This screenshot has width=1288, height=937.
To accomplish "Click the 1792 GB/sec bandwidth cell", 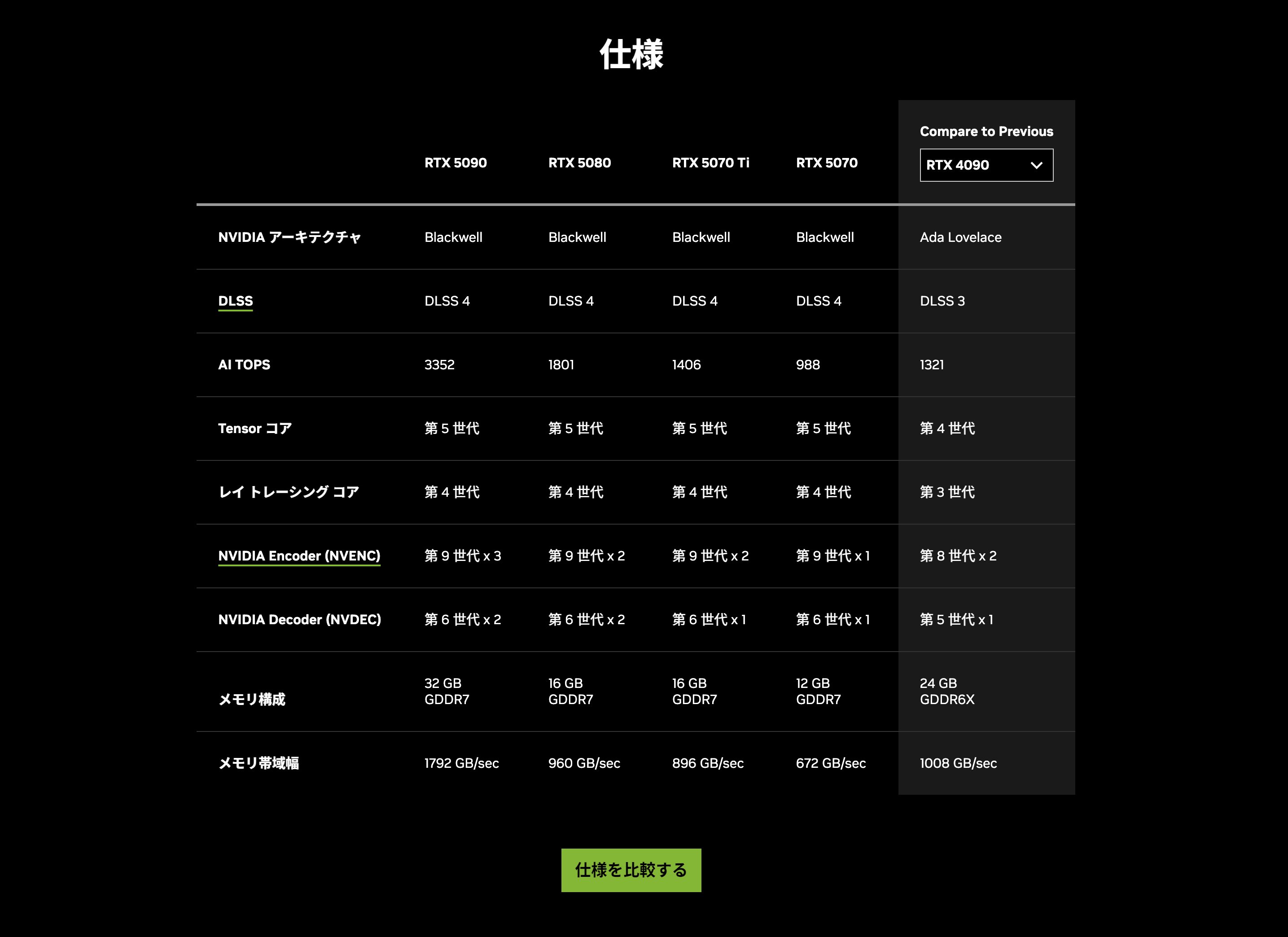I will [x=461, y=763].
